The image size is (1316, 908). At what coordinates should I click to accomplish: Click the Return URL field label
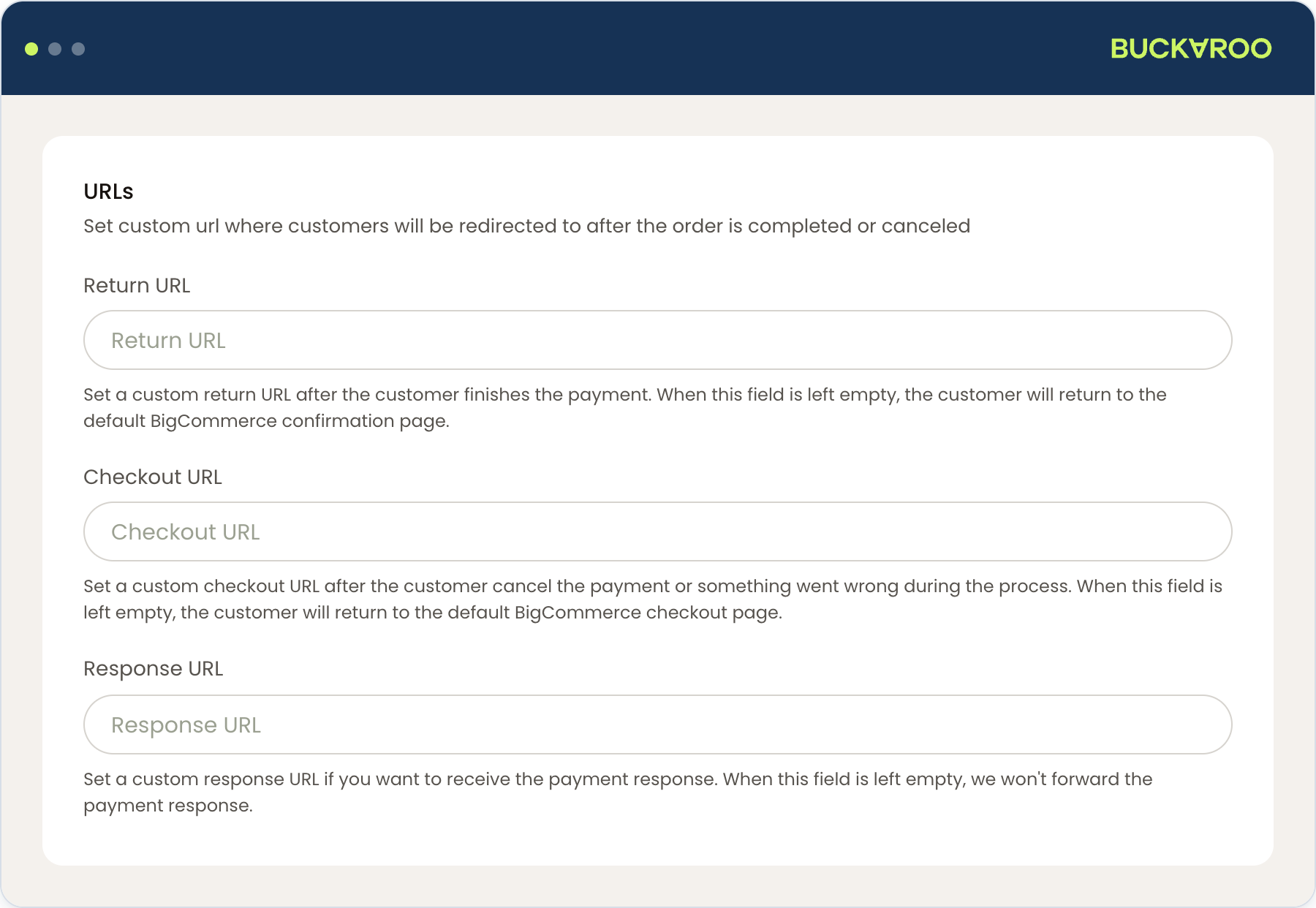[137, 285]
